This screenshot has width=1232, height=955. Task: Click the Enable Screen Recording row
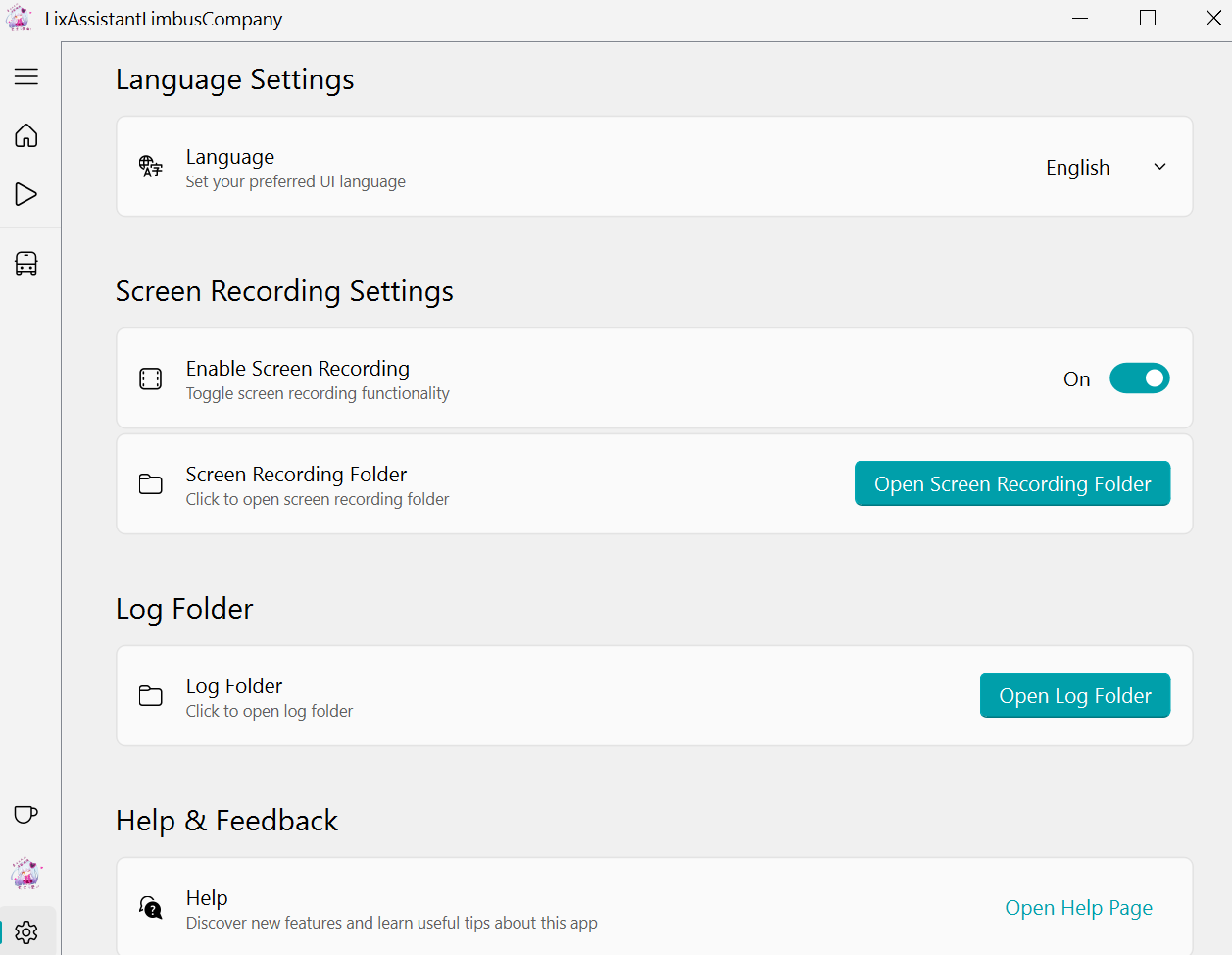[588, 378]
